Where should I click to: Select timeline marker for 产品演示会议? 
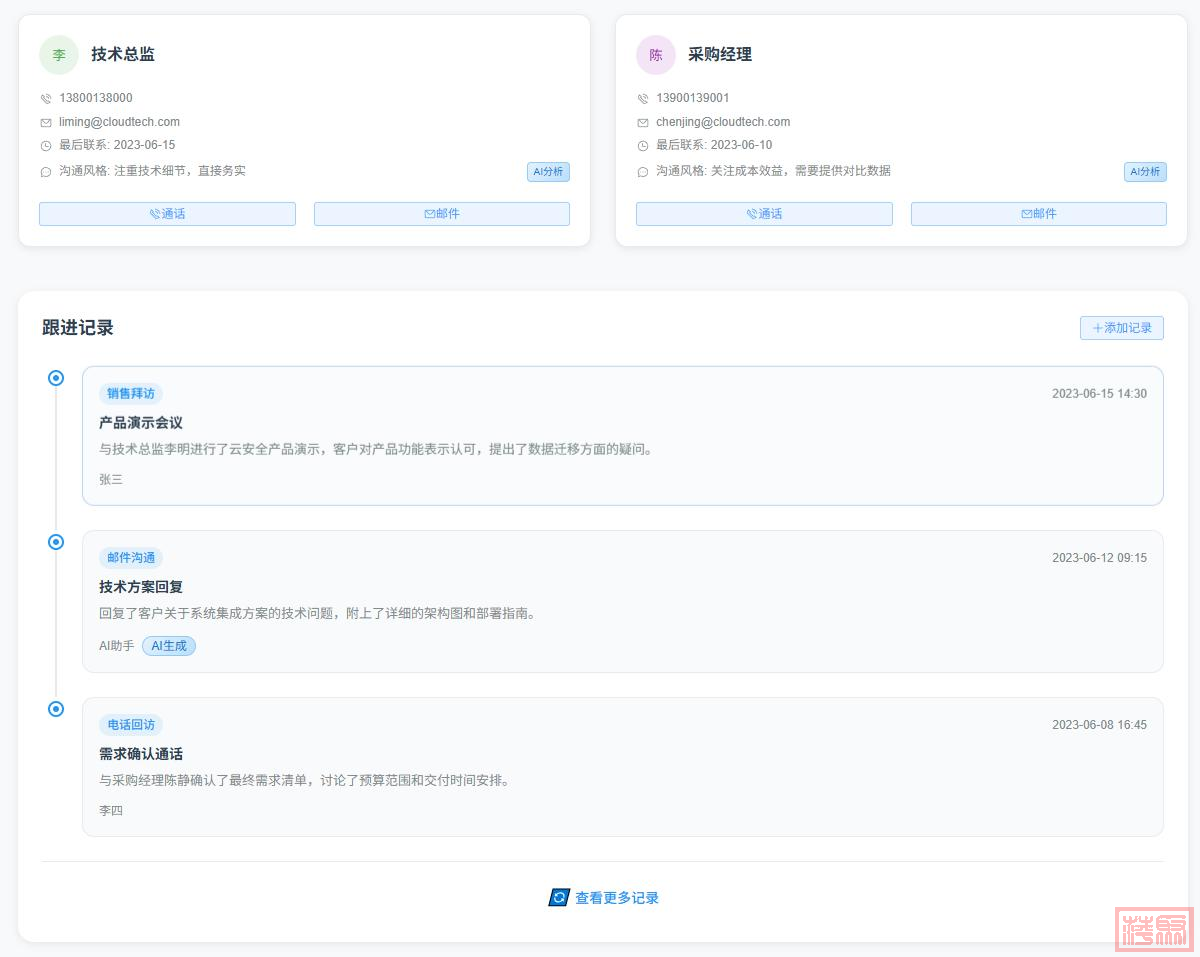pyautogui.click(x=56, y=378)
